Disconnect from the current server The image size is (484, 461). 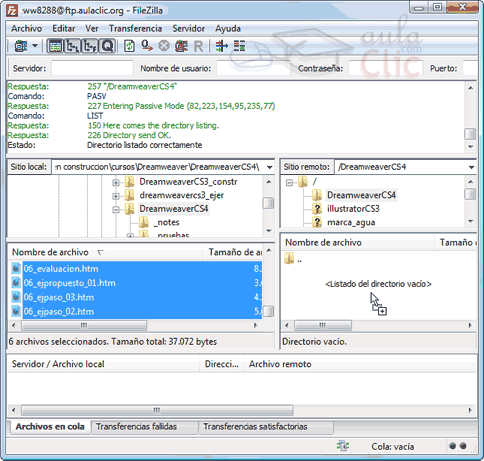coord(181,46)
